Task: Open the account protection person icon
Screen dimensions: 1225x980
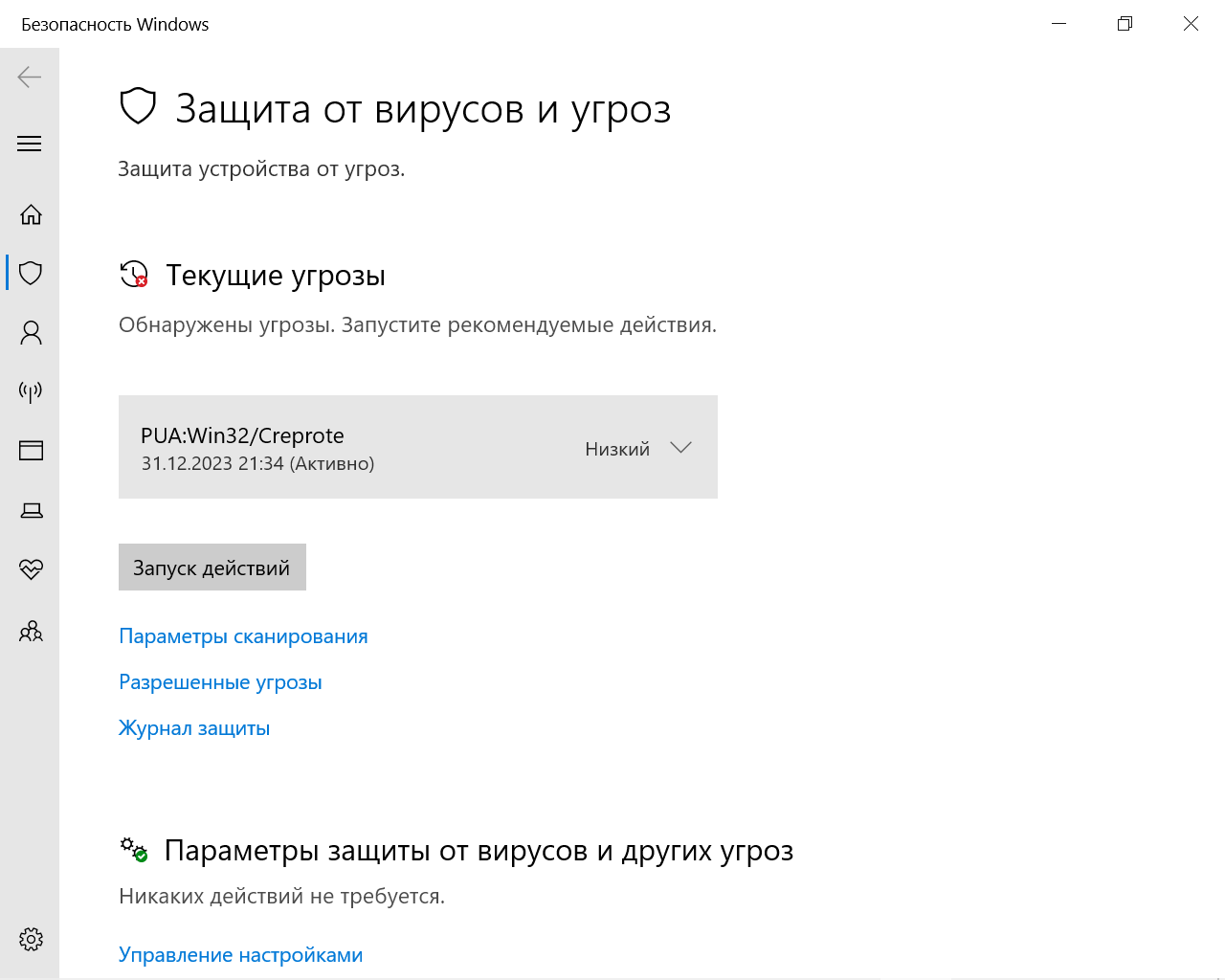Action: 31,332
